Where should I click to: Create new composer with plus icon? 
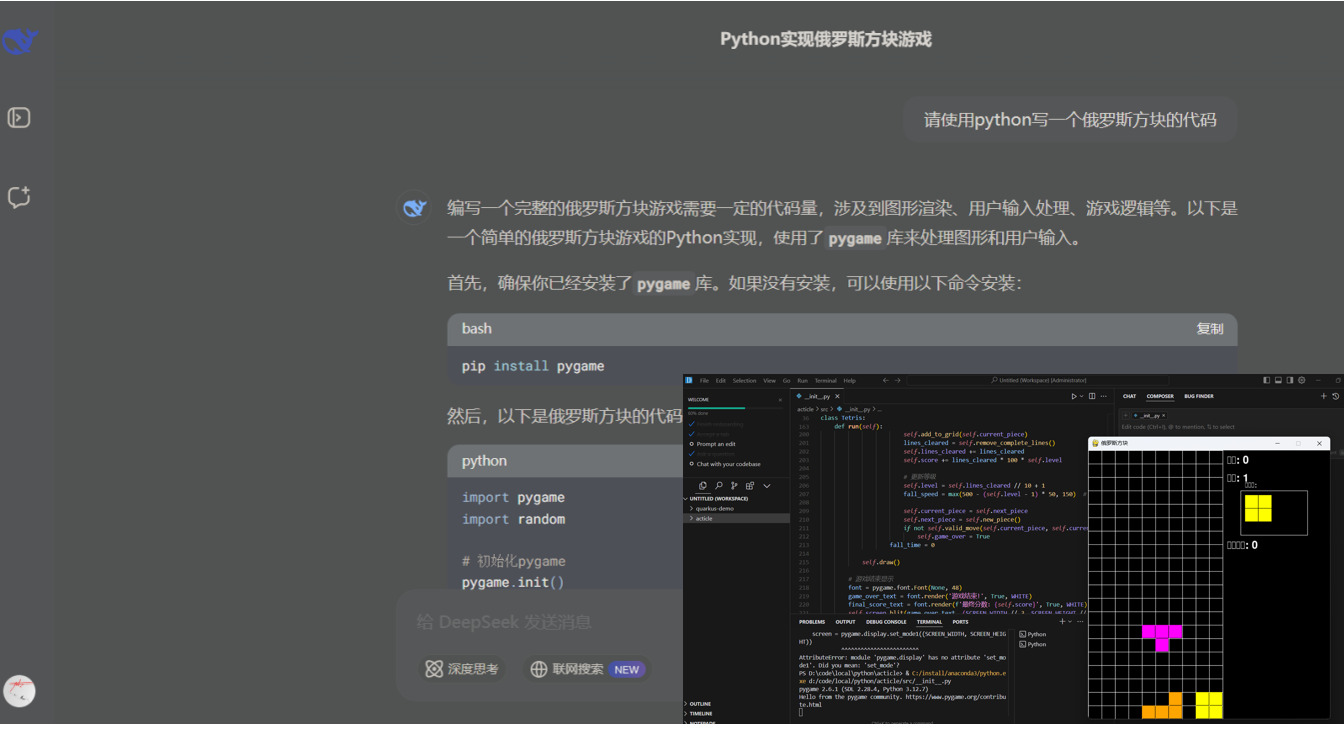coord(1324,396)
